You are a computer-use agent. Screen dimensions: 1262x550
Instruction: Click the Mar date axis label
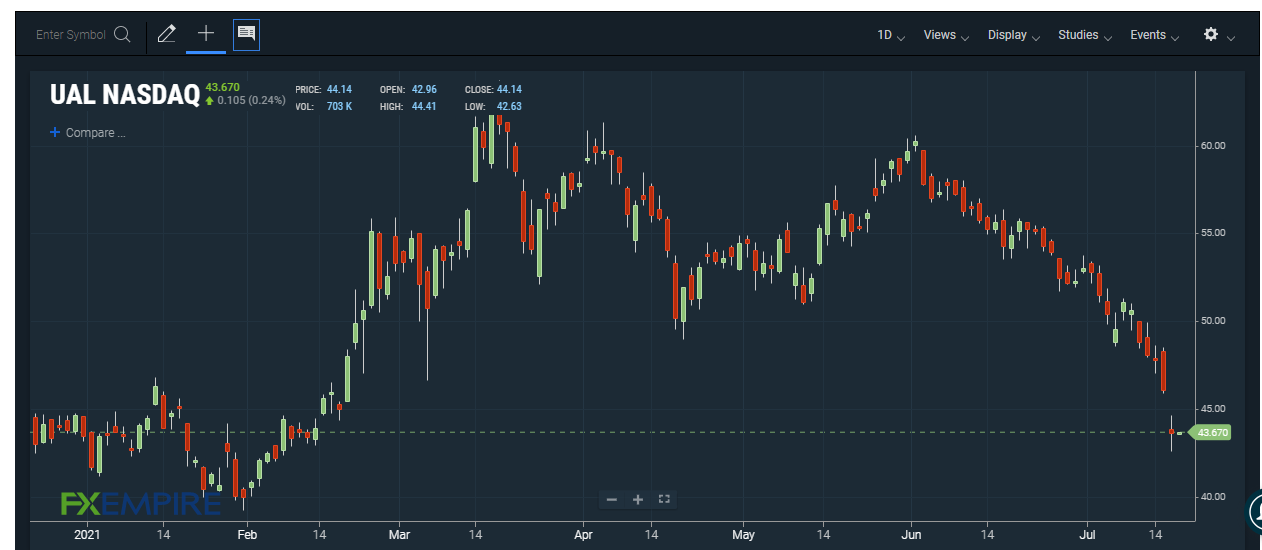point(398,535)
